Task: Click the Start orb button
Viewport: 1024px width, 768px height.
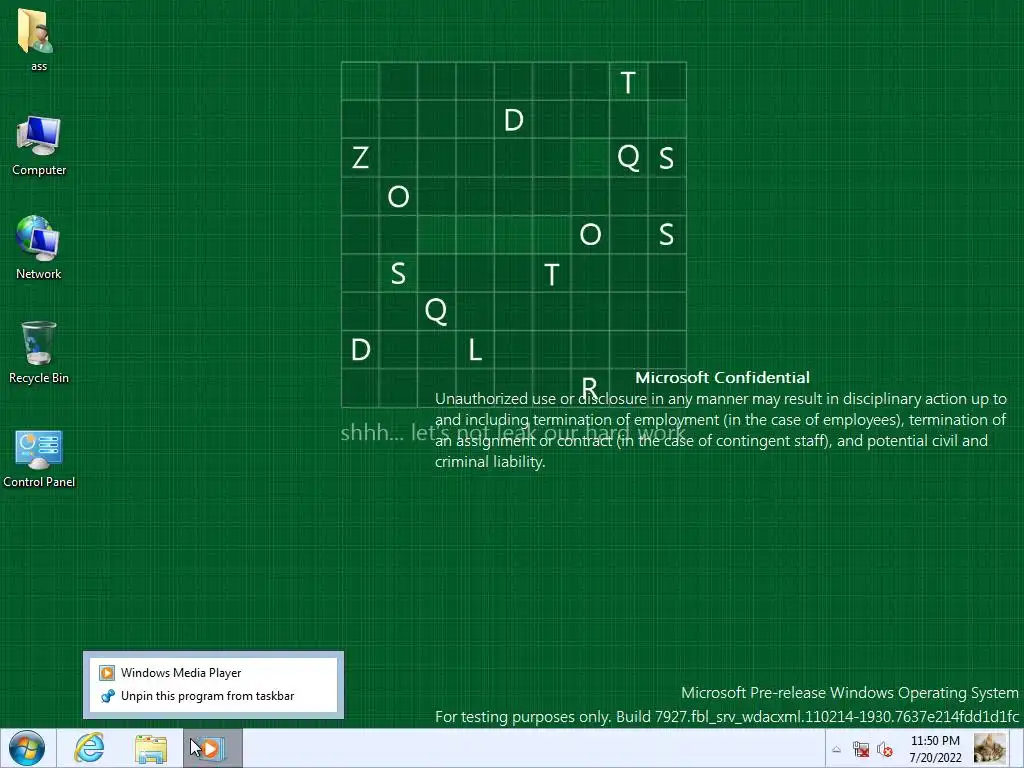Action: pos(27,748)
